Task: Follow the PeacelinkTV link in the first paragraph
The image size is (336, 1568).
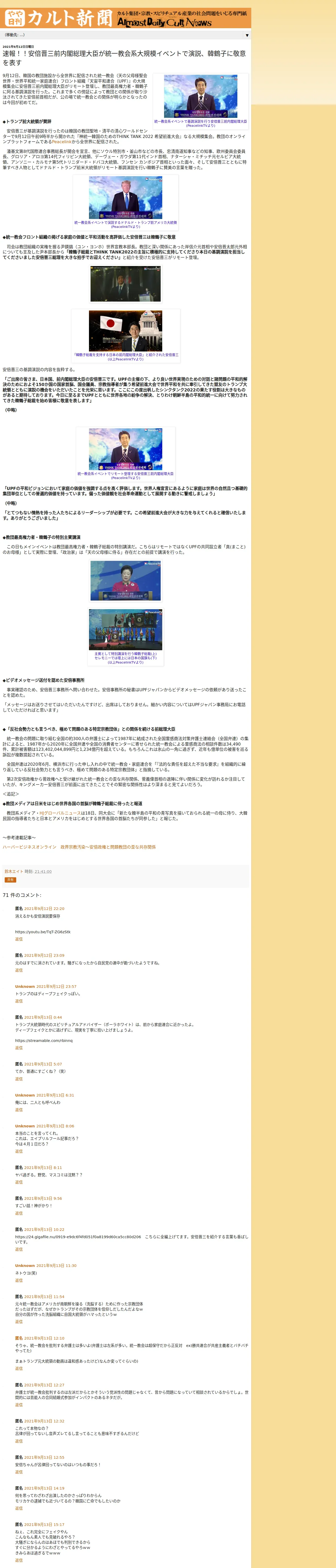Action: point(61,142)
